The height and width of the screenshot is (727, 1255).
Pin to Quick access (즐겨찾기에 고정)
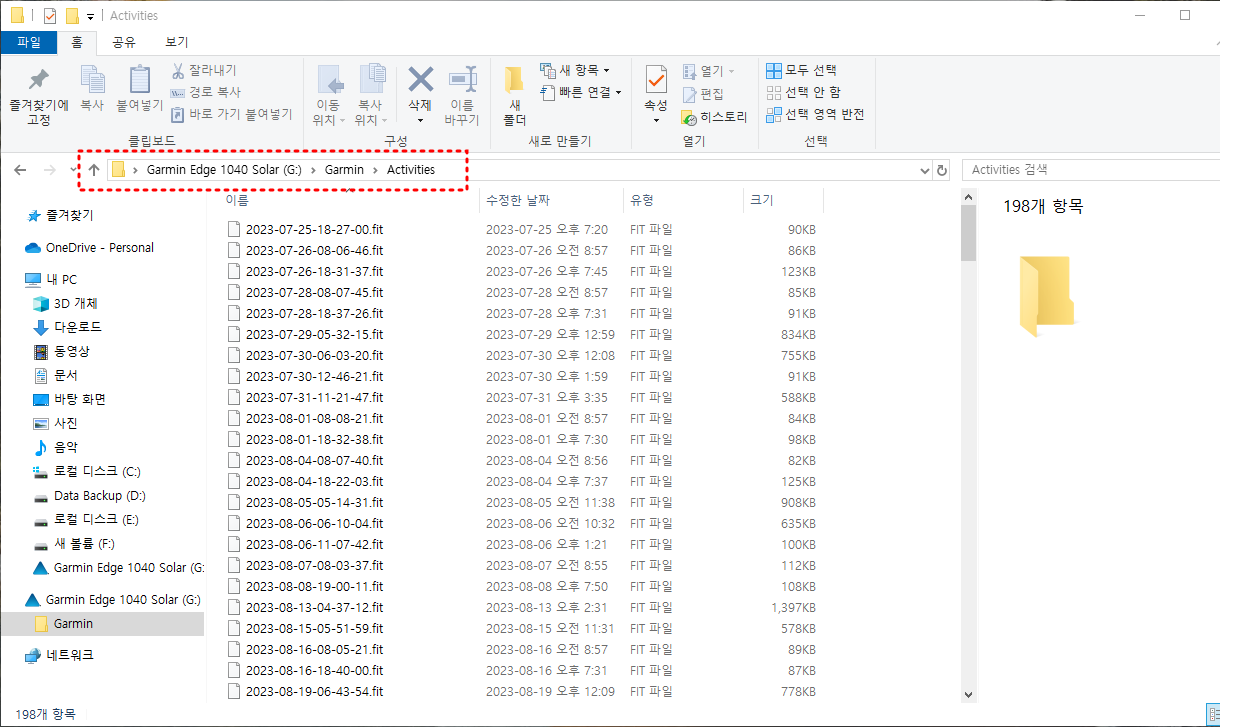tap(38, 96)
